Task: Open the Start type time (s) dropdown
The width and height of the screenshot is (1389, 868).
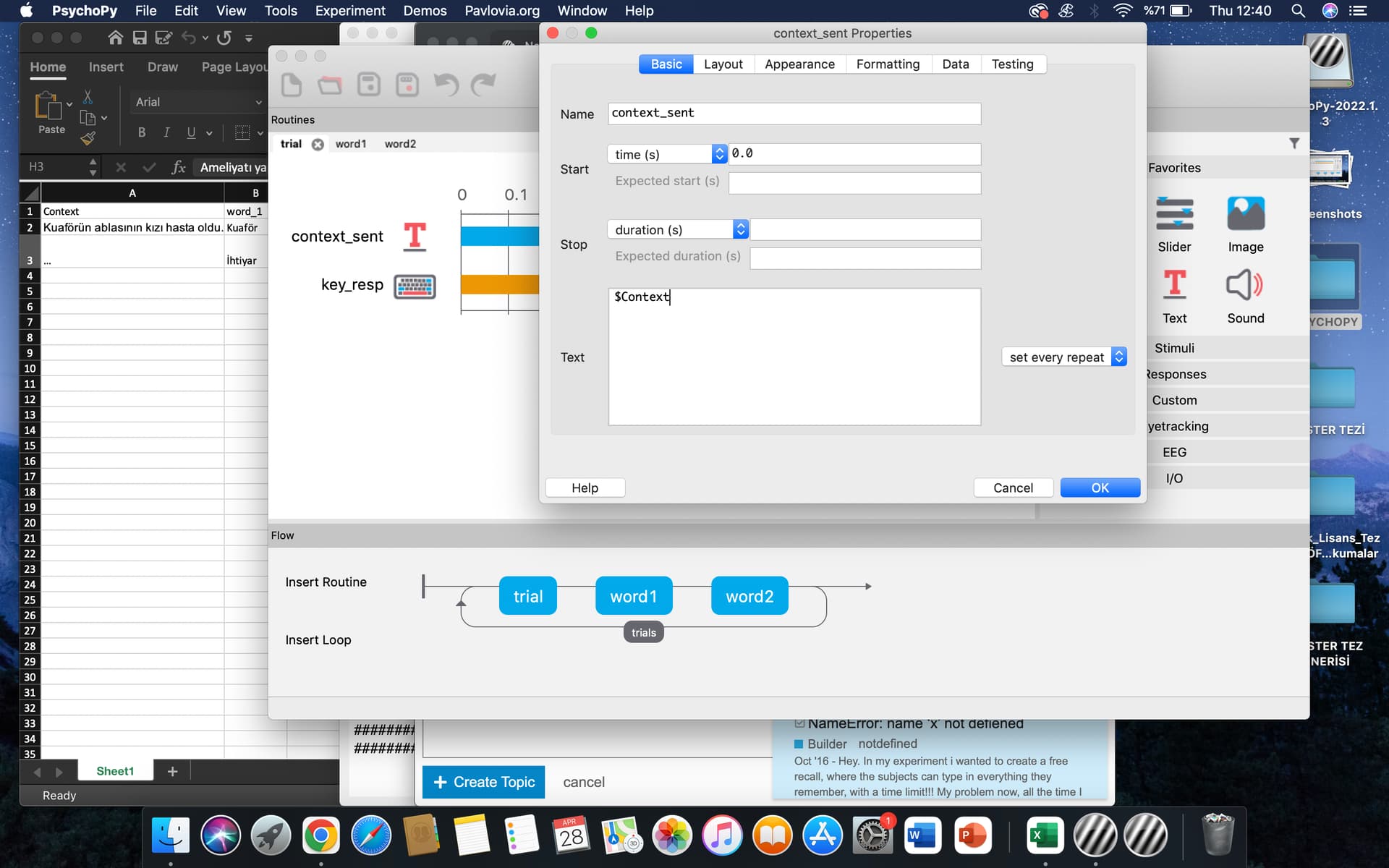Action: (666, 154)
